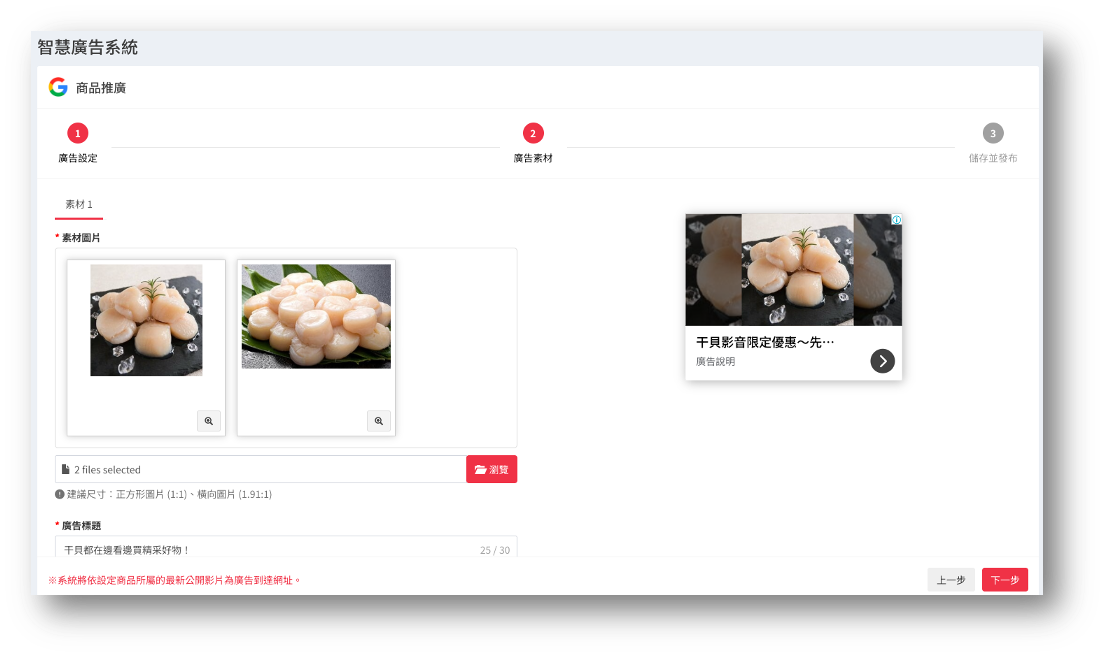The width and height of the screenshot is (1106, 658).
Task: Click the ad preview scallop image
Action: 793,270
